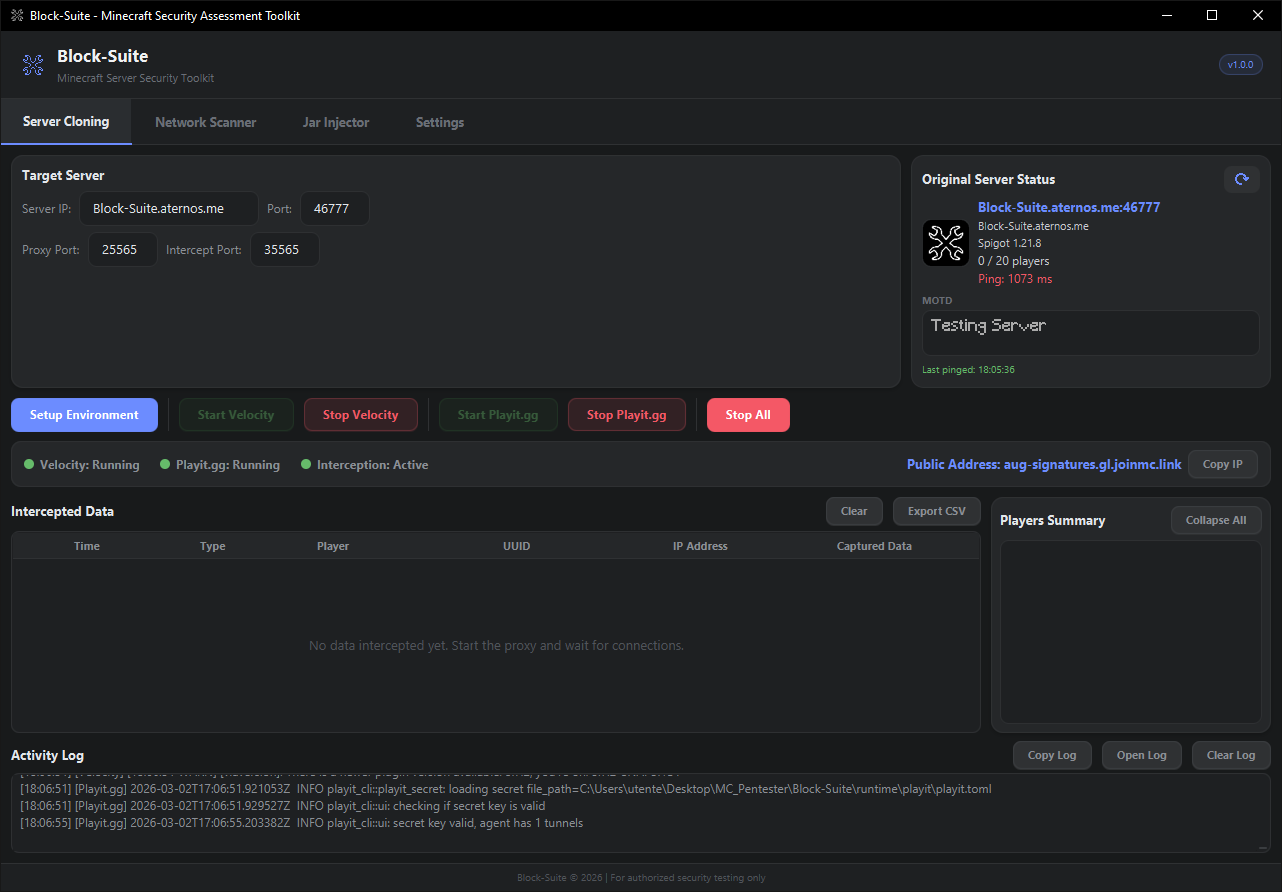
Task: Click the Block-Suite logo in the header
Action: (x=32, y=64)
